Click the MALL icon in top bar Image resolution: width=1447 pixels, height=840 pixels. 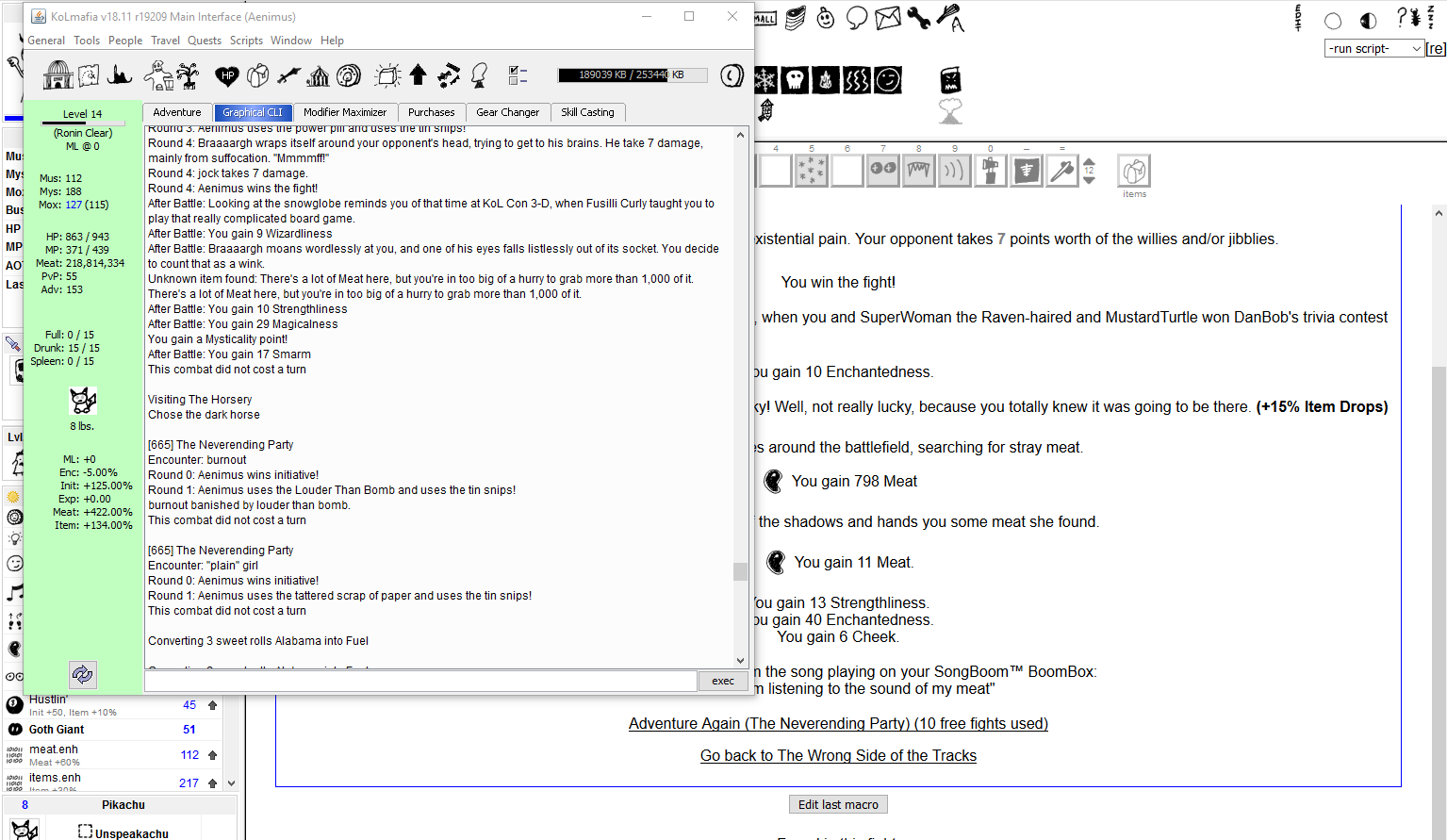765,18
